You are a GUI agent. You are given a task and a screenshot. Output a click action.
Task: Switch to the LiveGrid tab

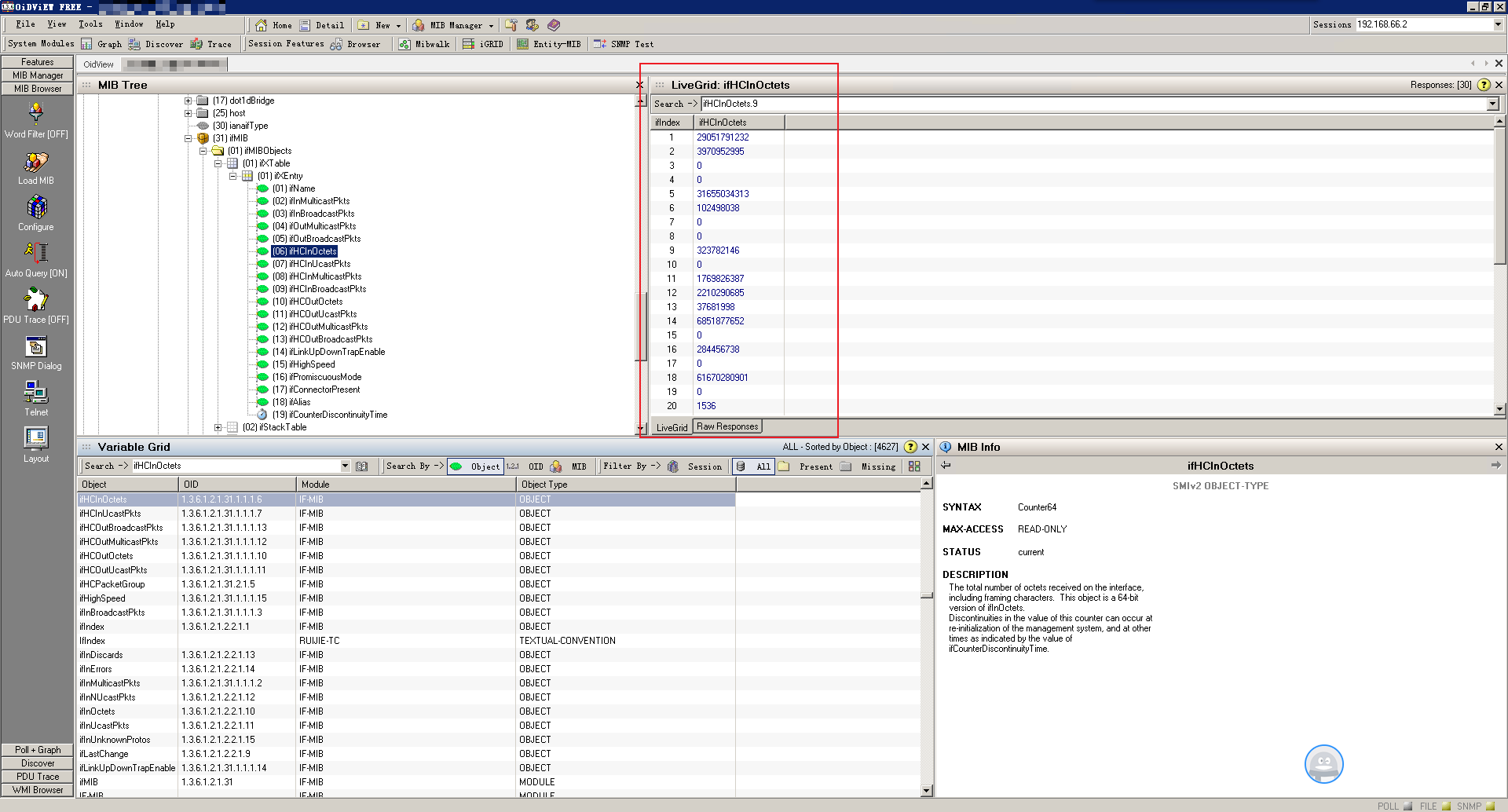tap(672, 427)
